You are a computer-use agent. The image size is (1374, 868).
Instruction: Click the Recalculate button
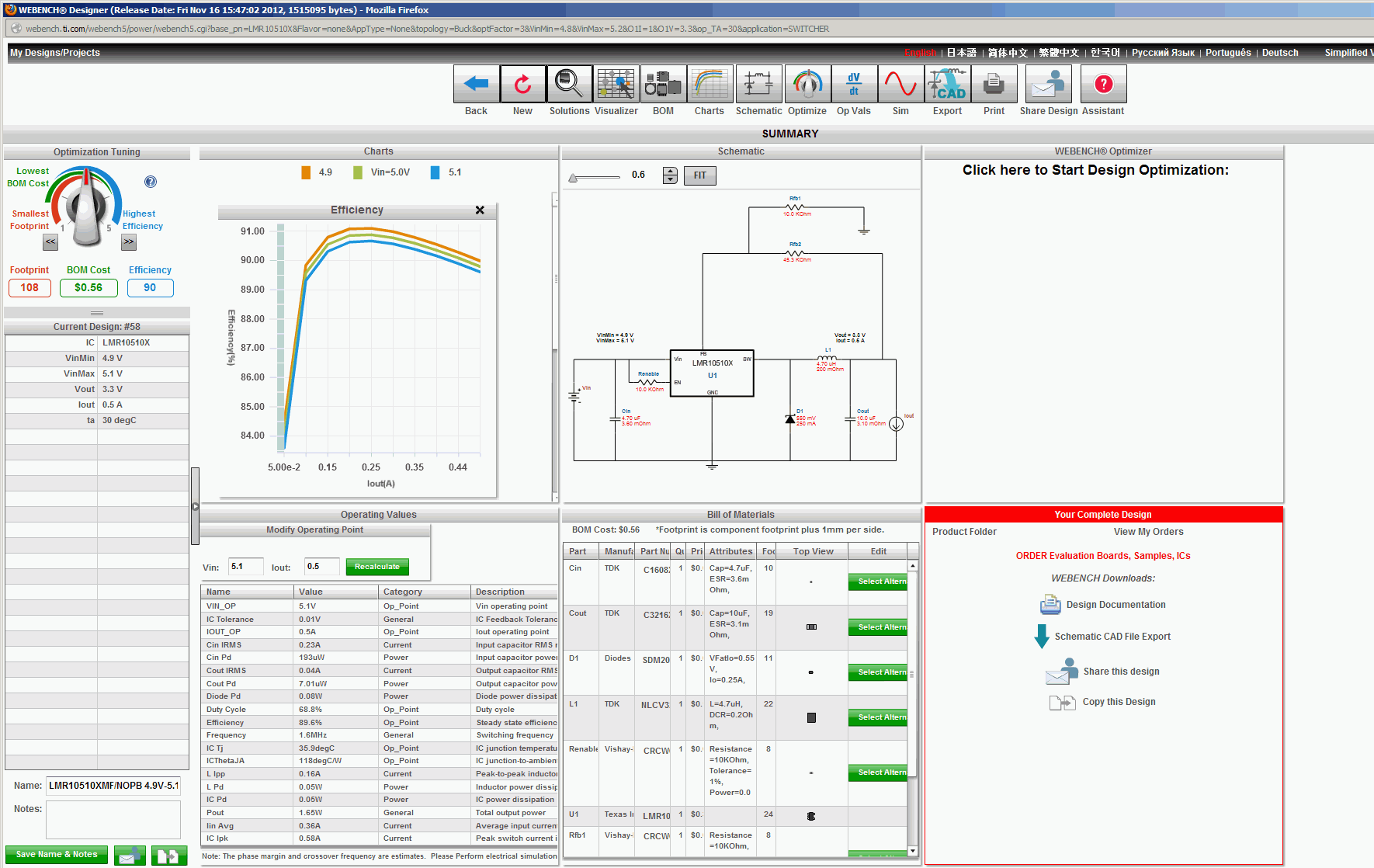377,567
